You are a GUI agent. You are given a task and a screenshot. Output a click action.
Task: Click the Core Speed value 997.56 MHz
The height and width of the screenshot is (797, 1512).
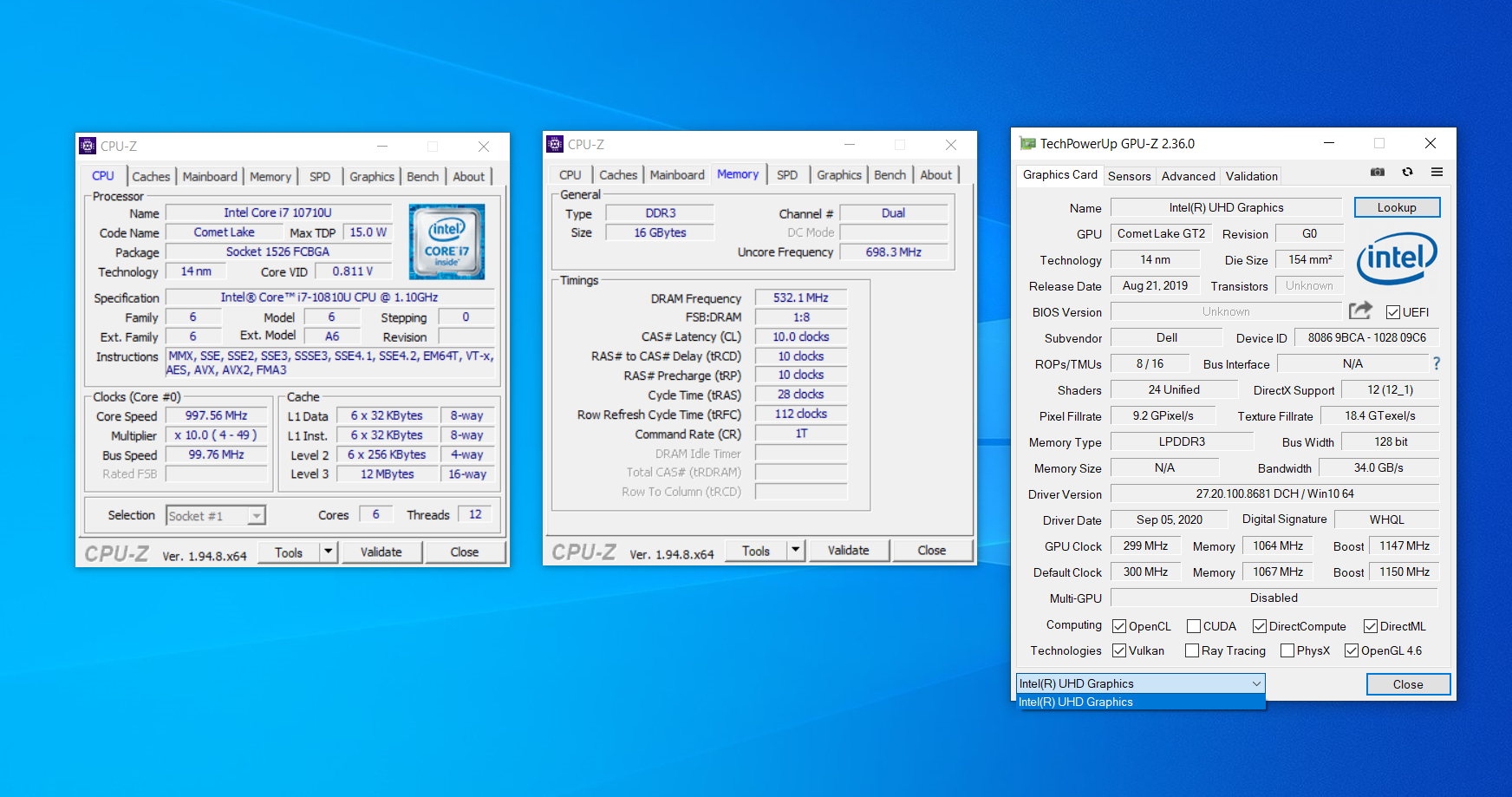pos(216,415)
